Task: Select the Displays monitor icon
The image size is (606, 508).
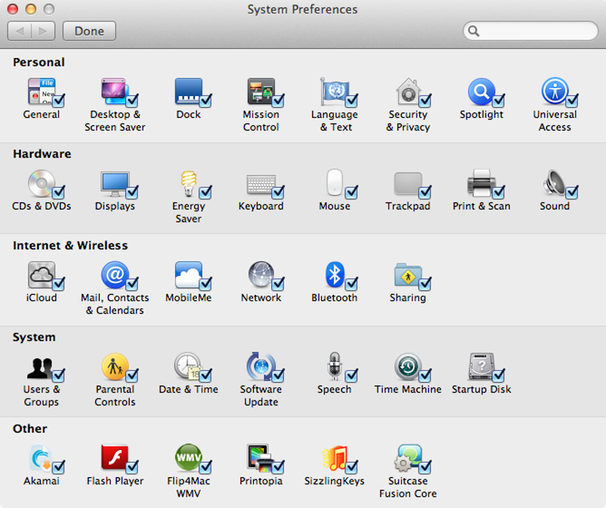Action: (x=114, y=184)
